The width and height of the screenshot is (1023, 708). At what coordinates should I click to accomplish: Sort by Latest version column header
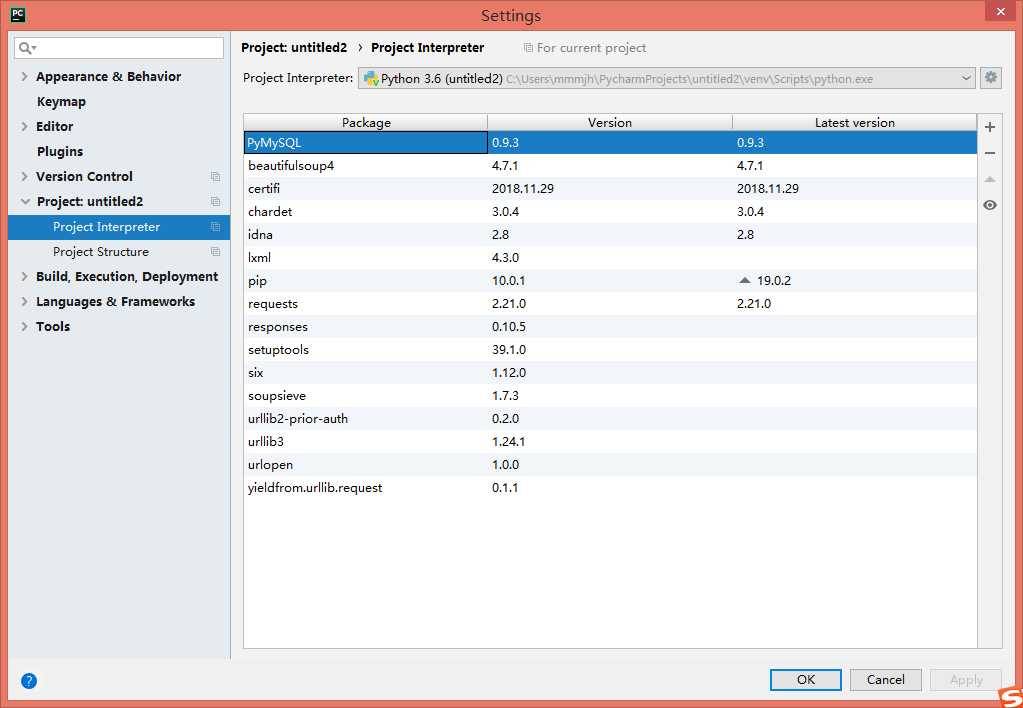pyautogui.click(x=855, y=123)
